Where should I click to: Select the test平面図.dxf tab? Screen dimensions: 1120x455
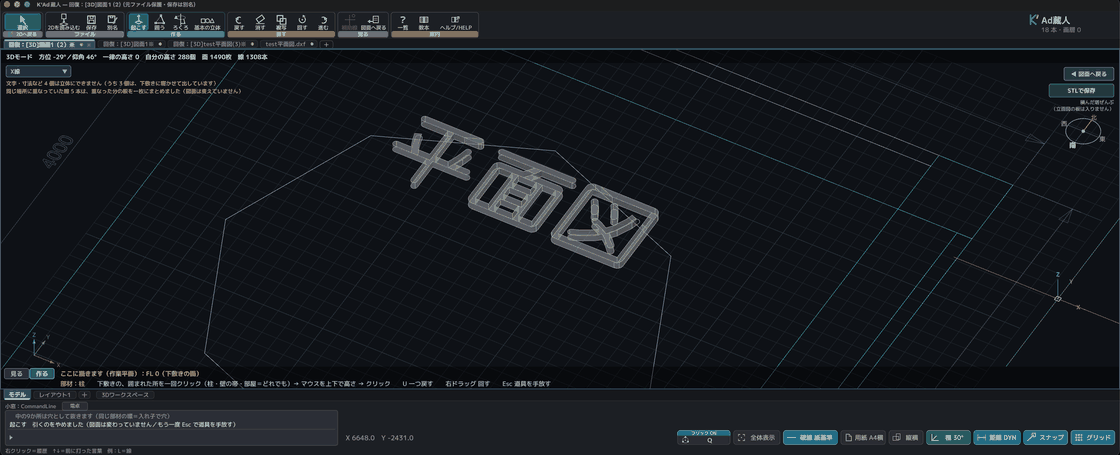288,44
